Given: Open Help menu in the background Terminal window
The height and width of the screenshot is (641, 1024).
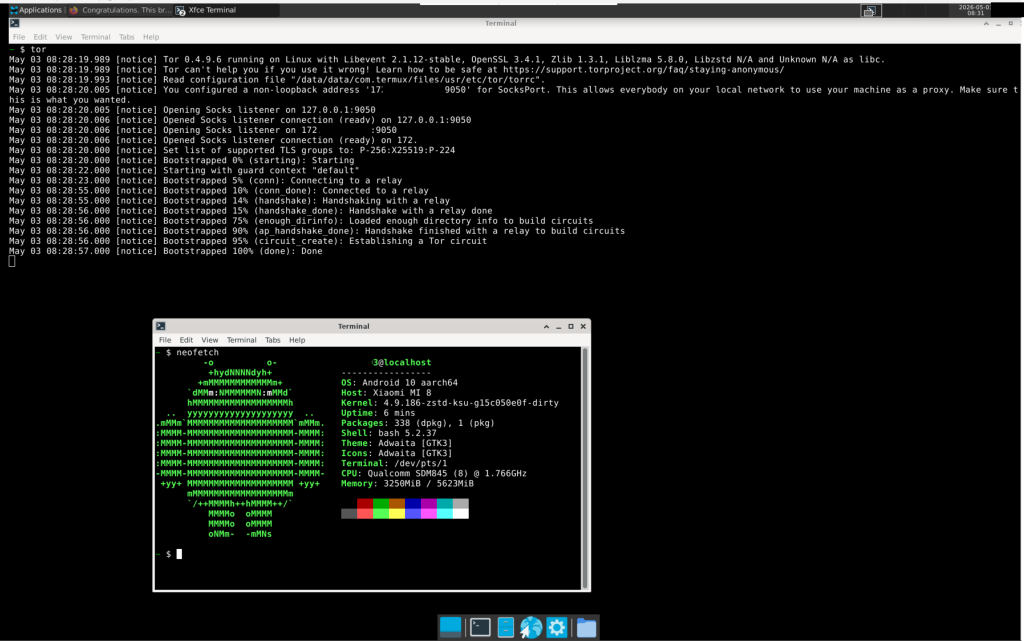Looking at the screenshot, I should coord(151,37).
